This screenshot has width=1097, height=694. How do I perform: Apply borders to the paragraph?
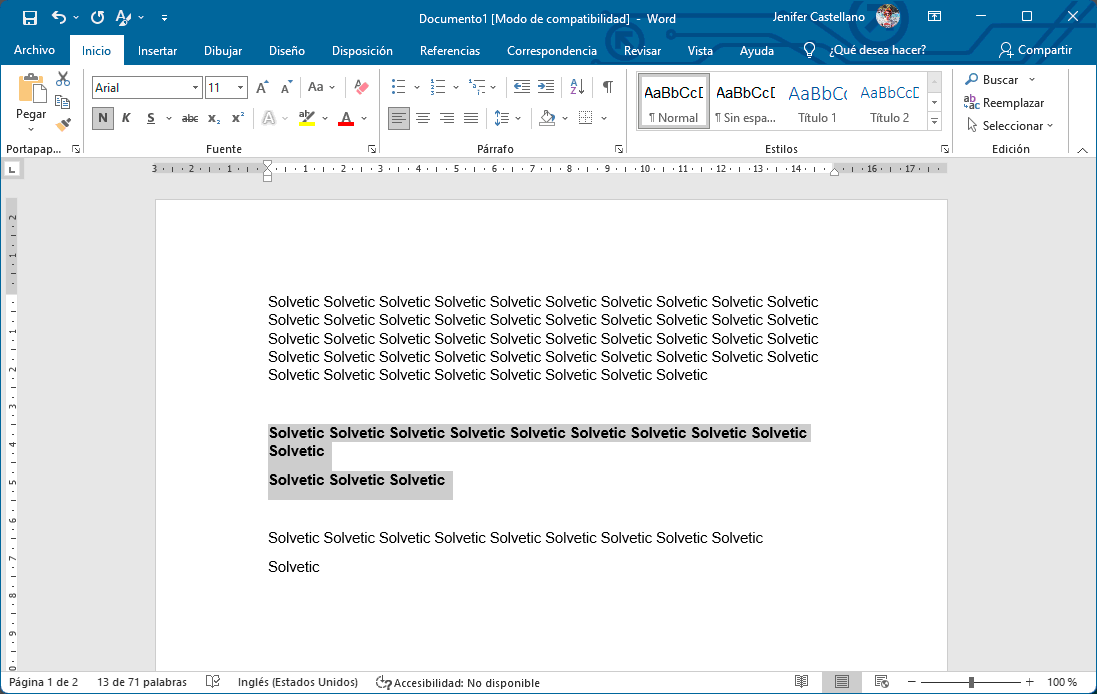(586, 118)
